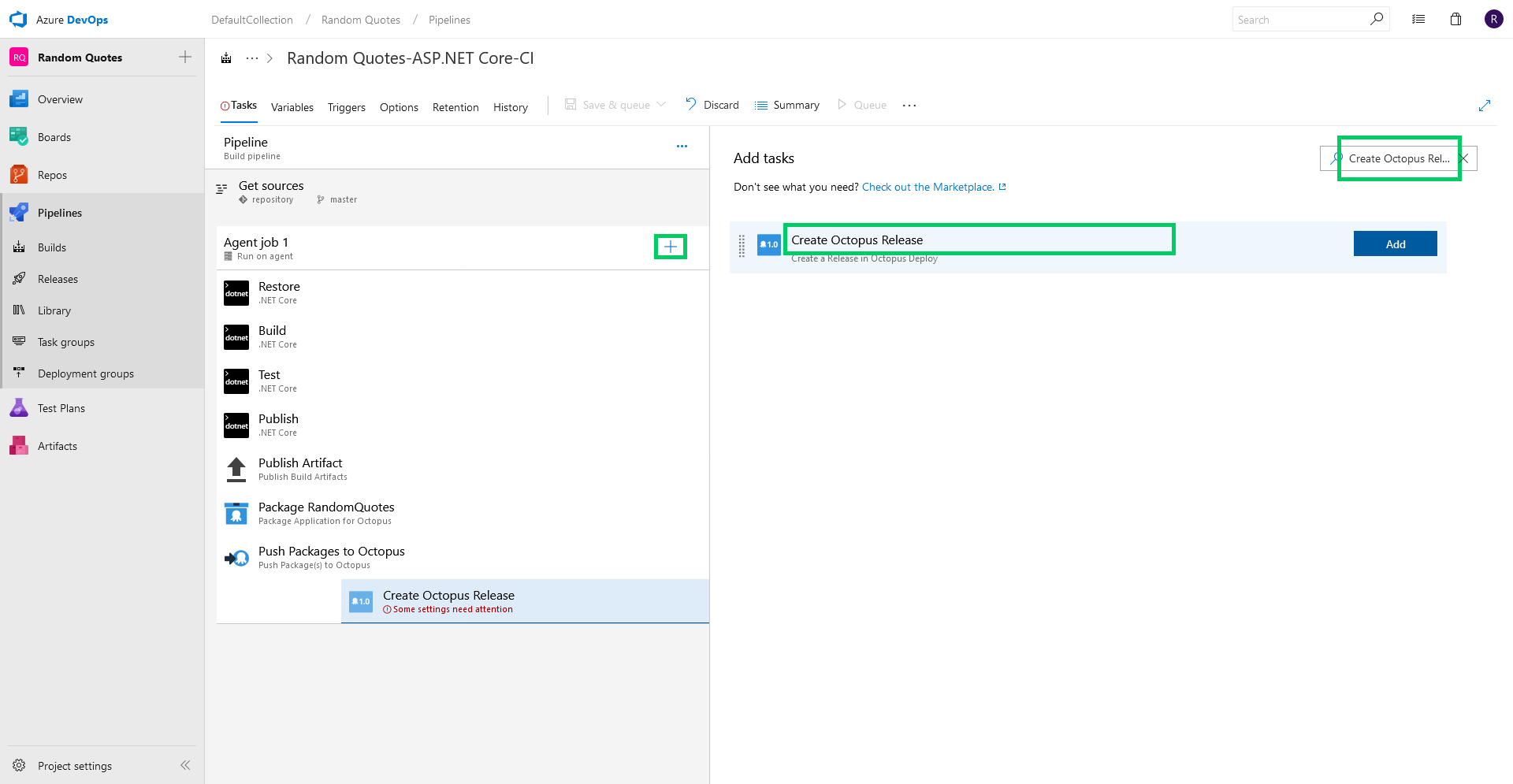Click Random Quotes breadcrumb link

click(x=361, y=20)
